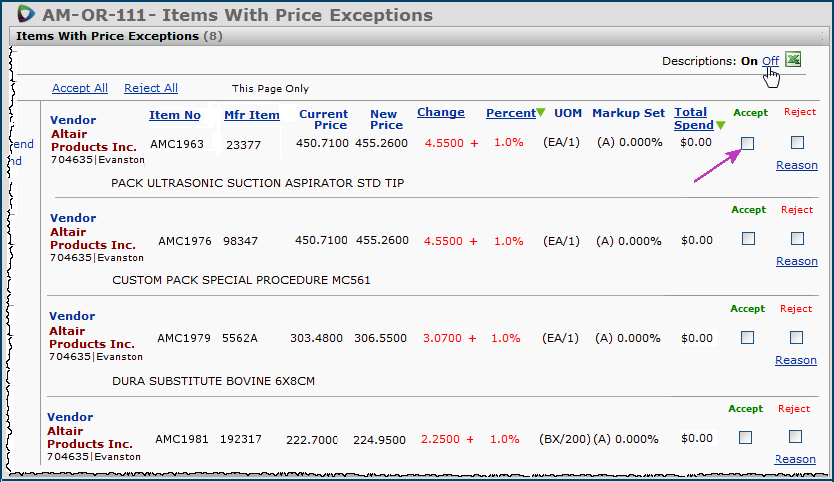Click the Accept All link
Image resolution: width=834 pixels, height=482 pixels.
point(80,88)
